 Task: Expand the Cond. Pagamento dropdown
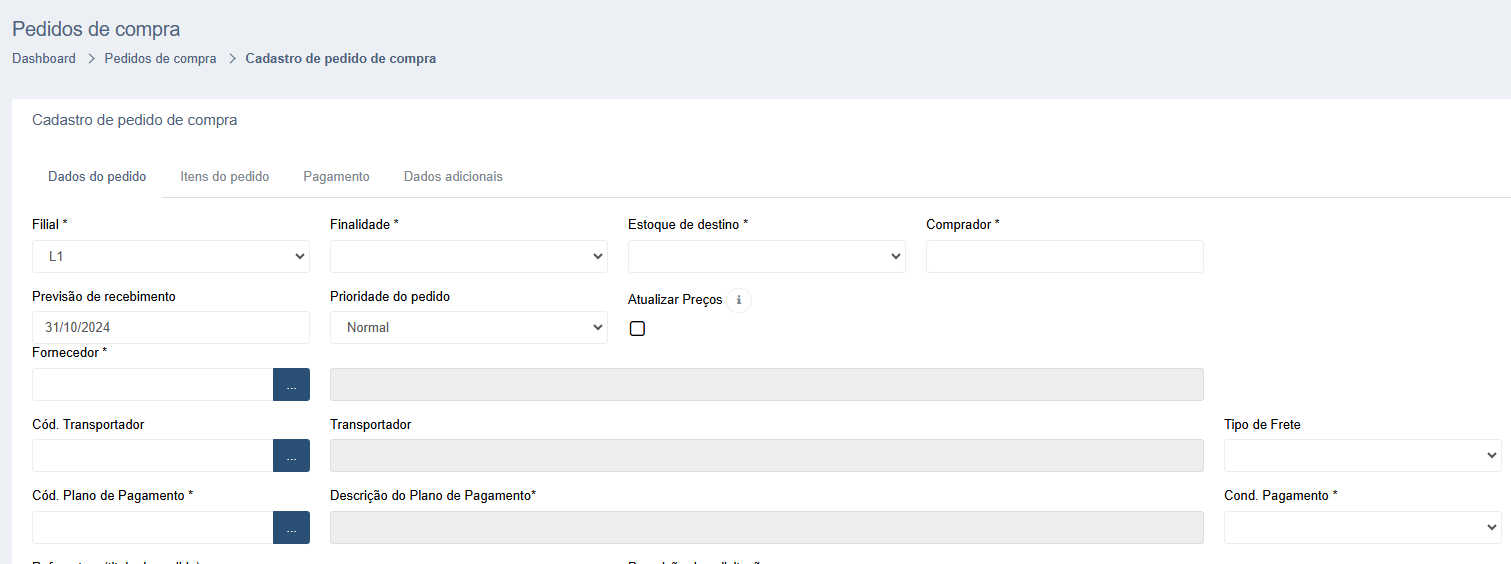pyautogui.click(x=1362, y=528)
